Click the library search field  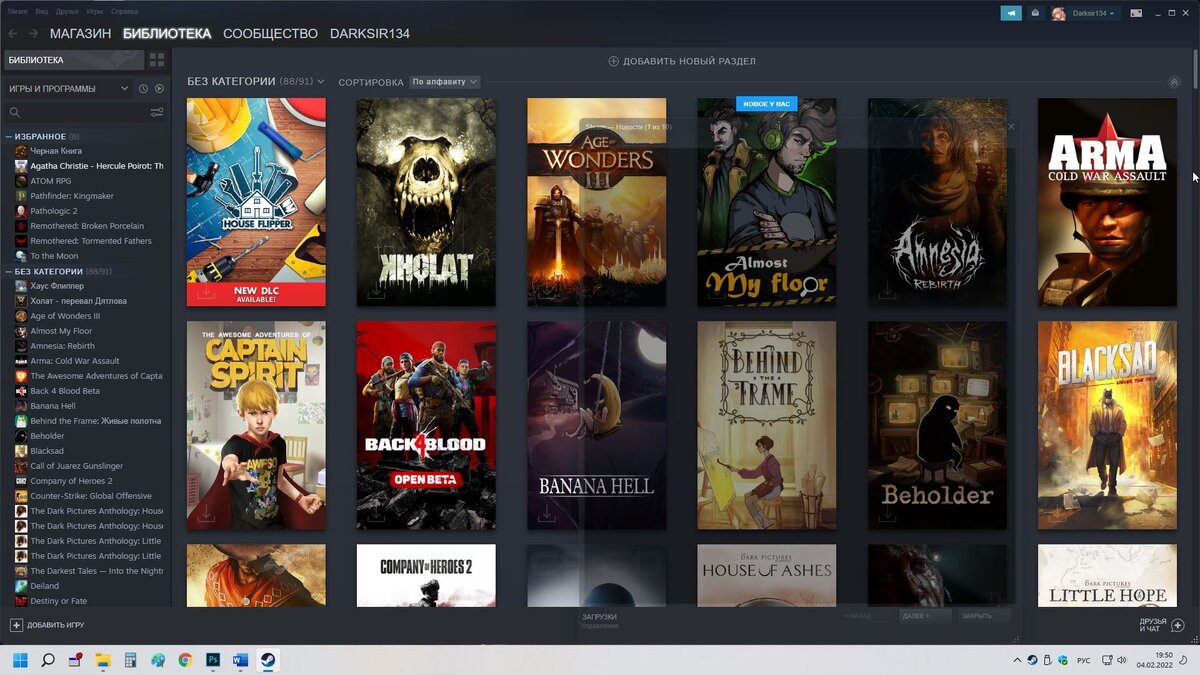pos(76,112)
